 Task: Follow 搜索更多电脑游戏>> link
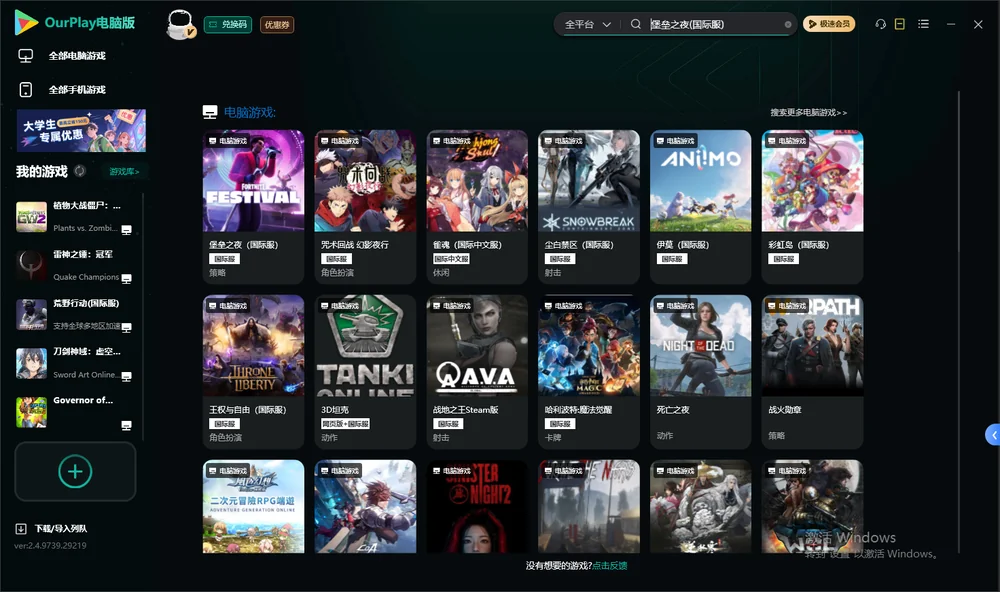coord(809,113)
